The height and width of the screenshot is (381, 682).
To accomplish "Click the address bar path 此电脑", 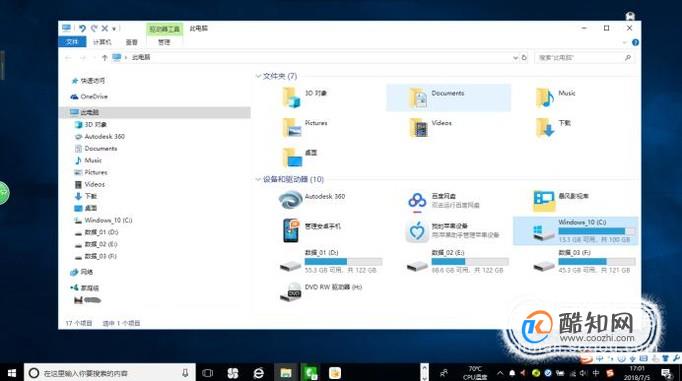I will pos(141,57).
